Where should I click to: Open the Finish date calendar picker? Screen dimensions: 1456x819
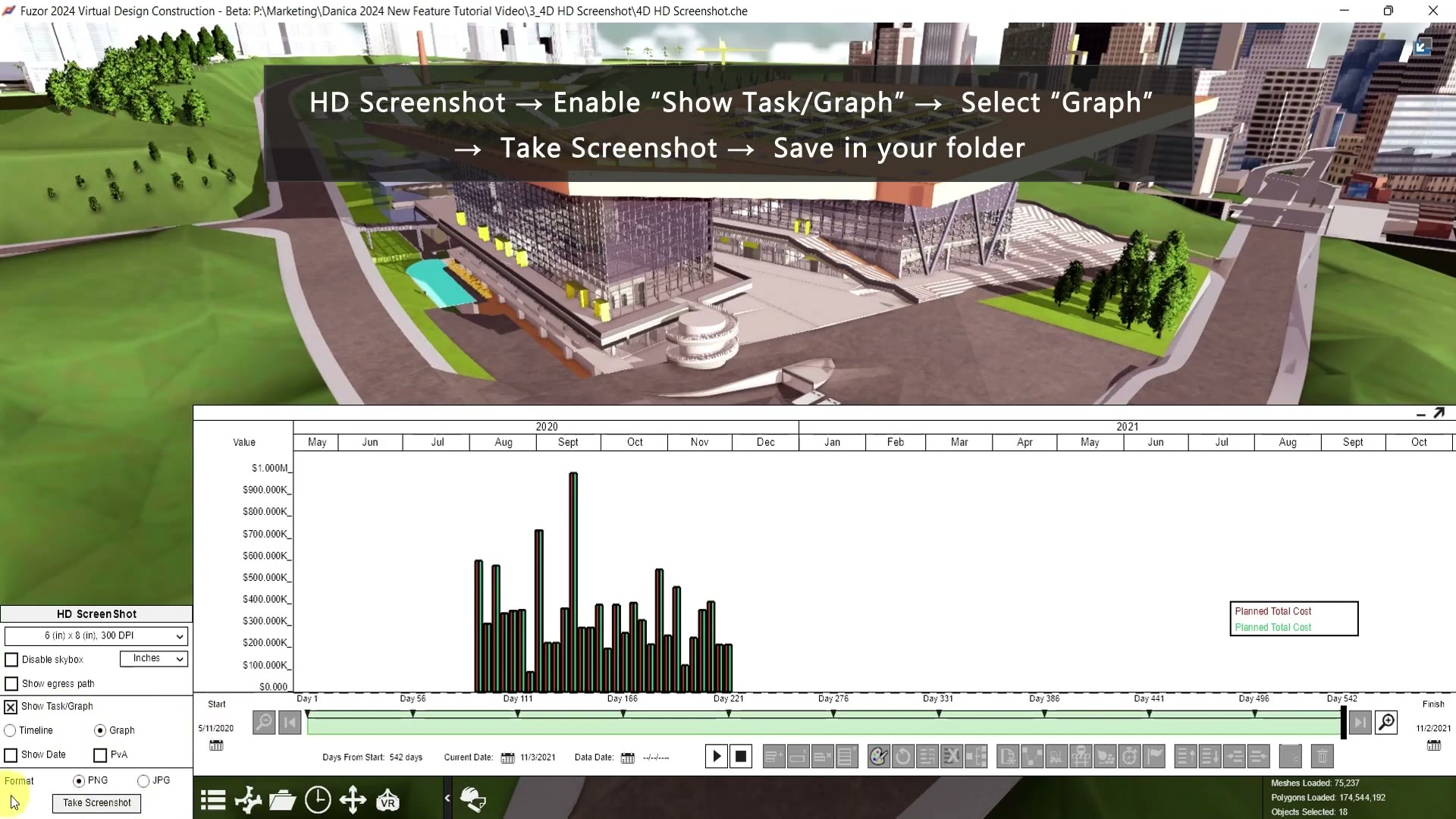coord(1433,745)
